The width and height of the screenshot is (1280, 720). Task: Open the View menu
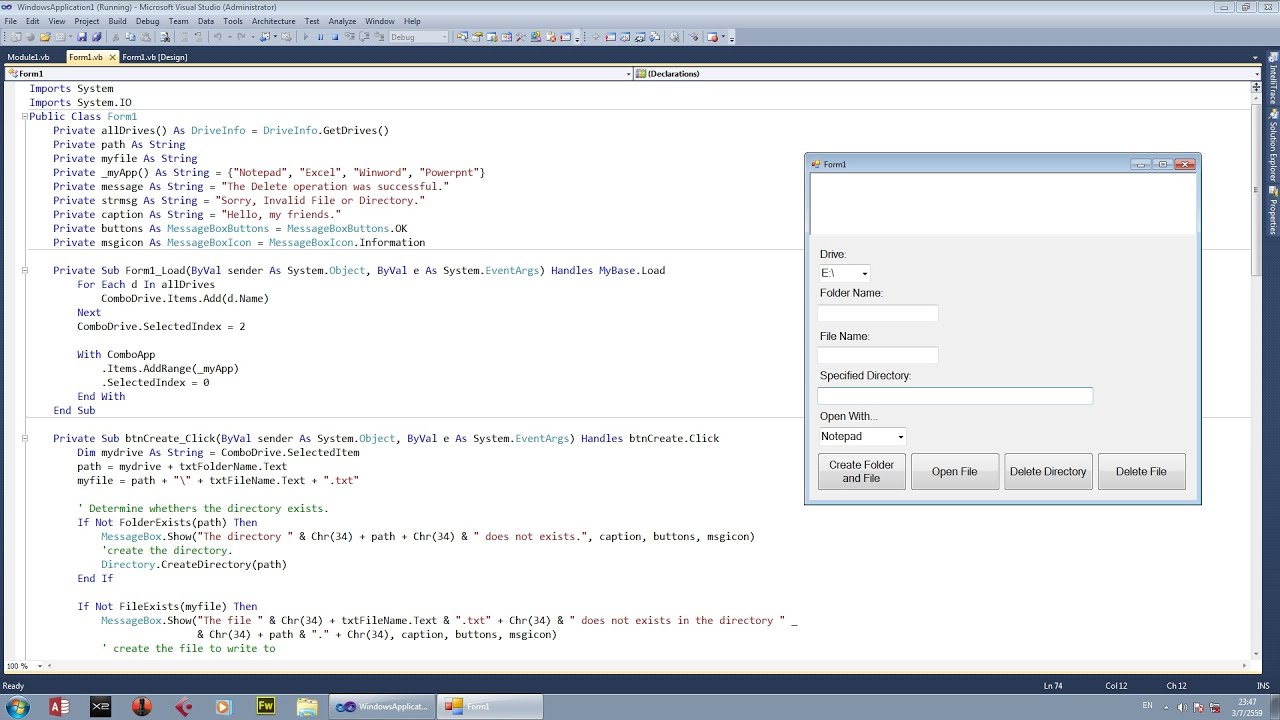56,21
